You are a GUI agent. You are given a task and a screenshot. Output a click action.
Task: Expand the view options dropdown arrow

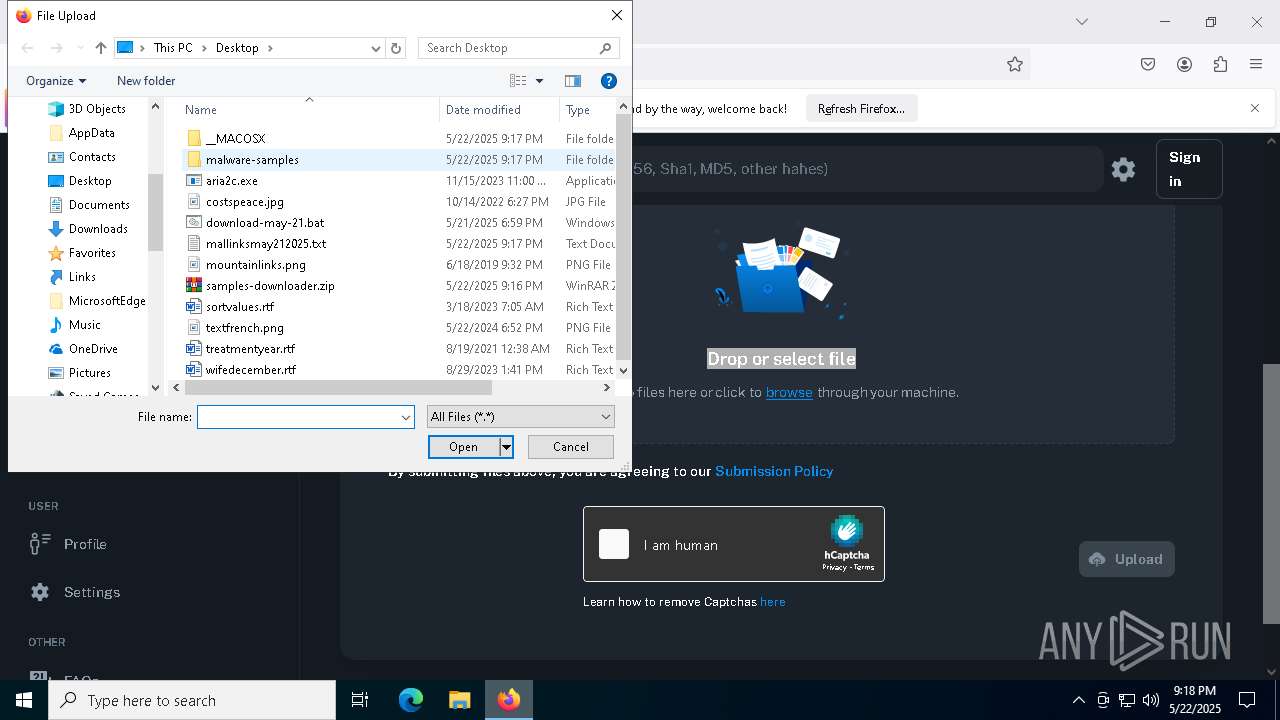(539, 81)
